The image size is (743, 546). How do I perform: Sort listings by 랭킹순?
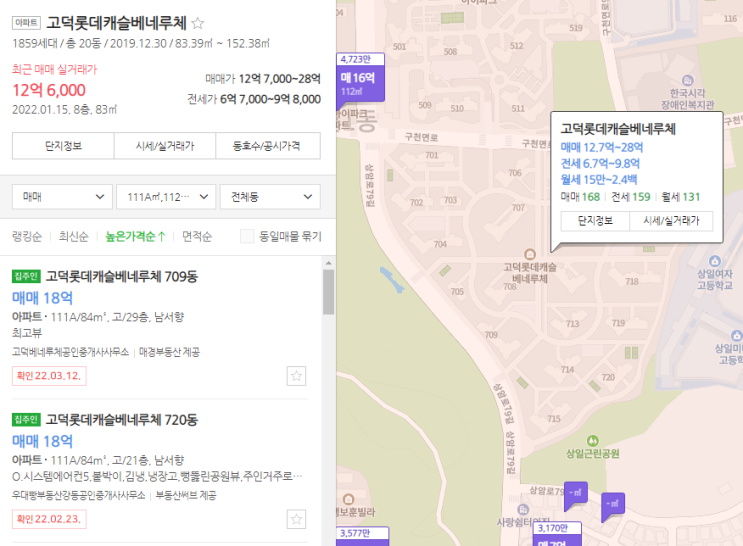pyautogui.click(x=27, y=236)
